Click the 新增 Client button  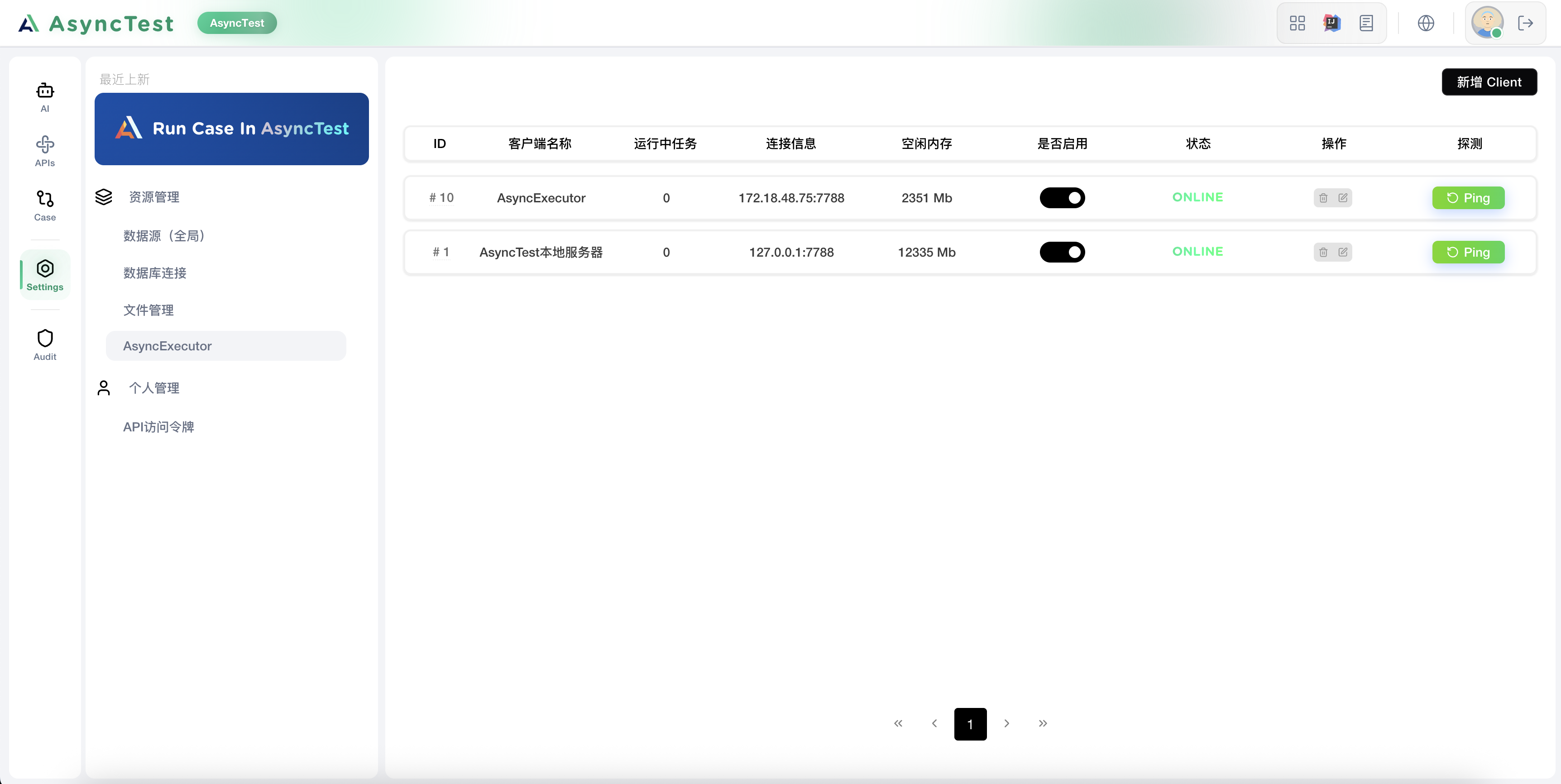click(x=1489, y=82)
